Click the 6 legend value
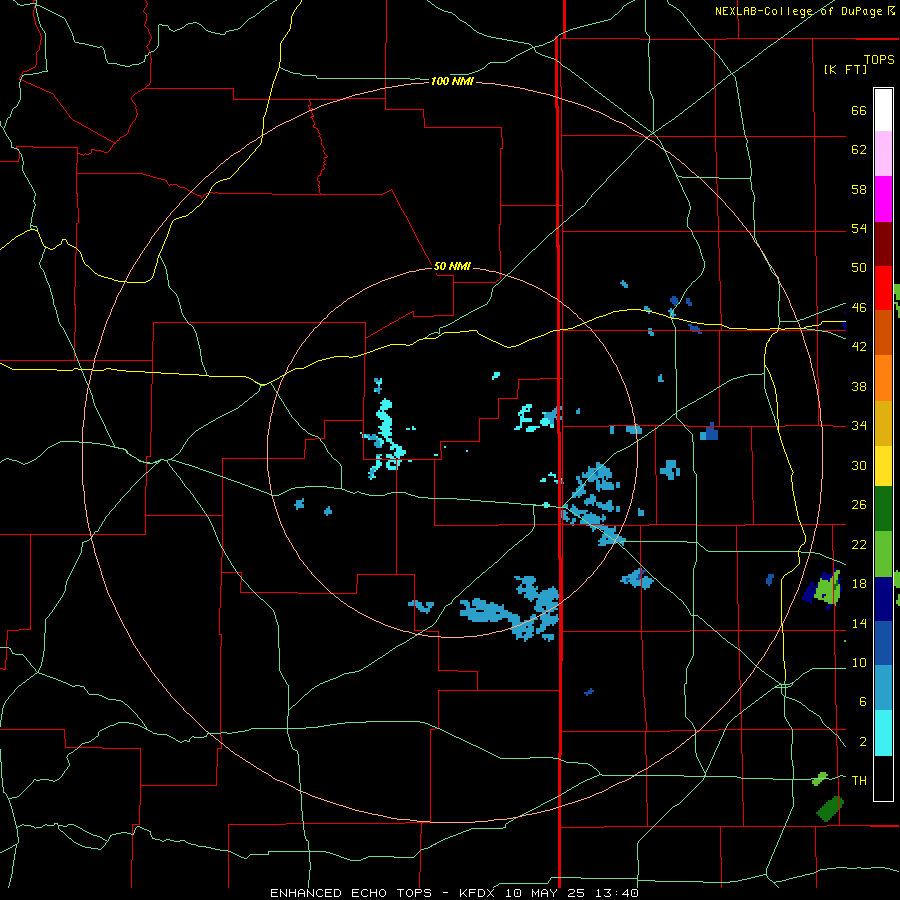 [x=862, y=702]
